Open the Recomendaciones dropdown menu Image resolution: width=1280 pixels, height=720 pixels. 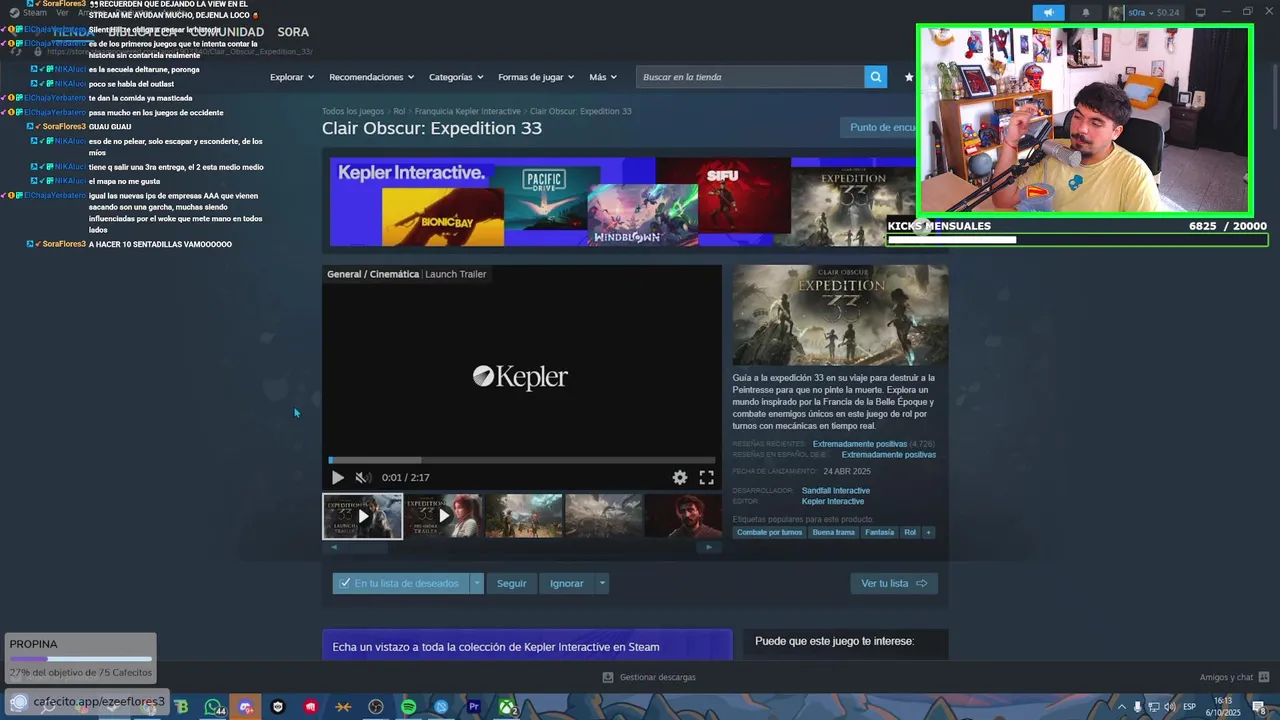coord(372,77)
